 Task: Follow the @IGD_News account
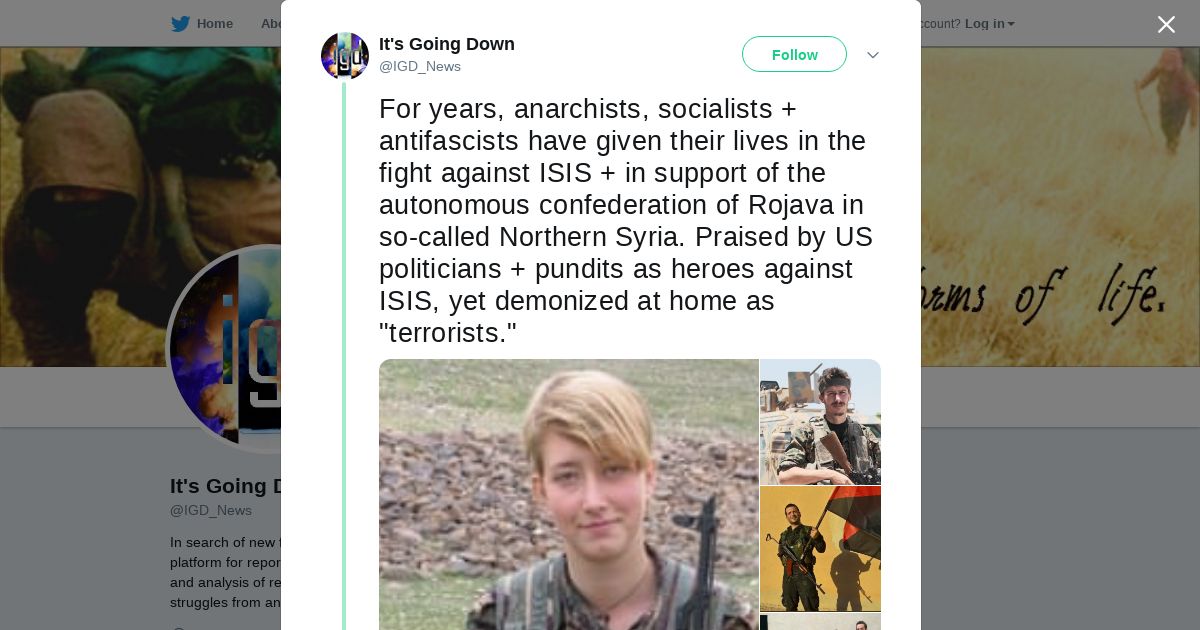click(794, 55)
